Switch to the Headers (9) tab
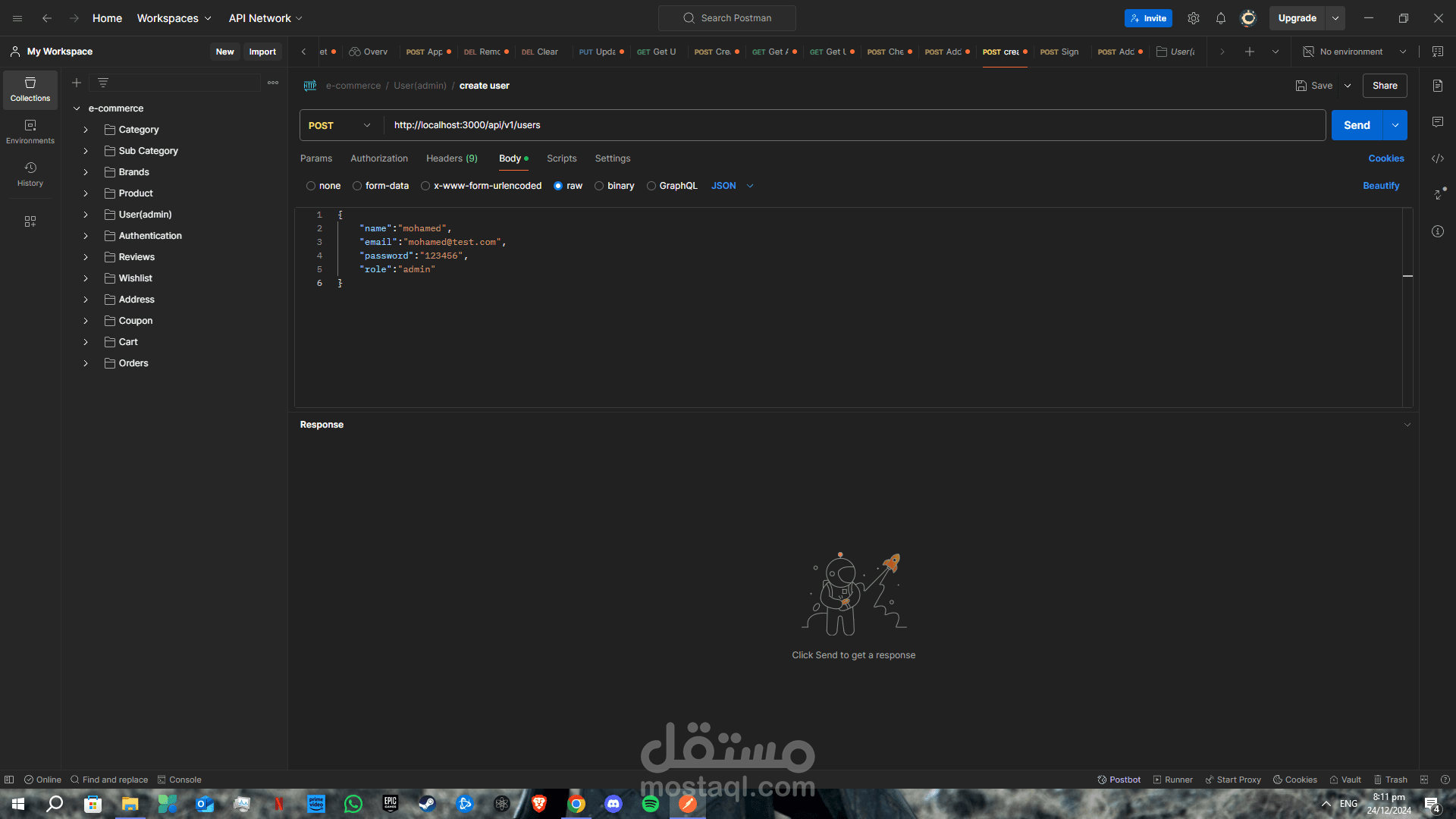 (x=452, y=158)
